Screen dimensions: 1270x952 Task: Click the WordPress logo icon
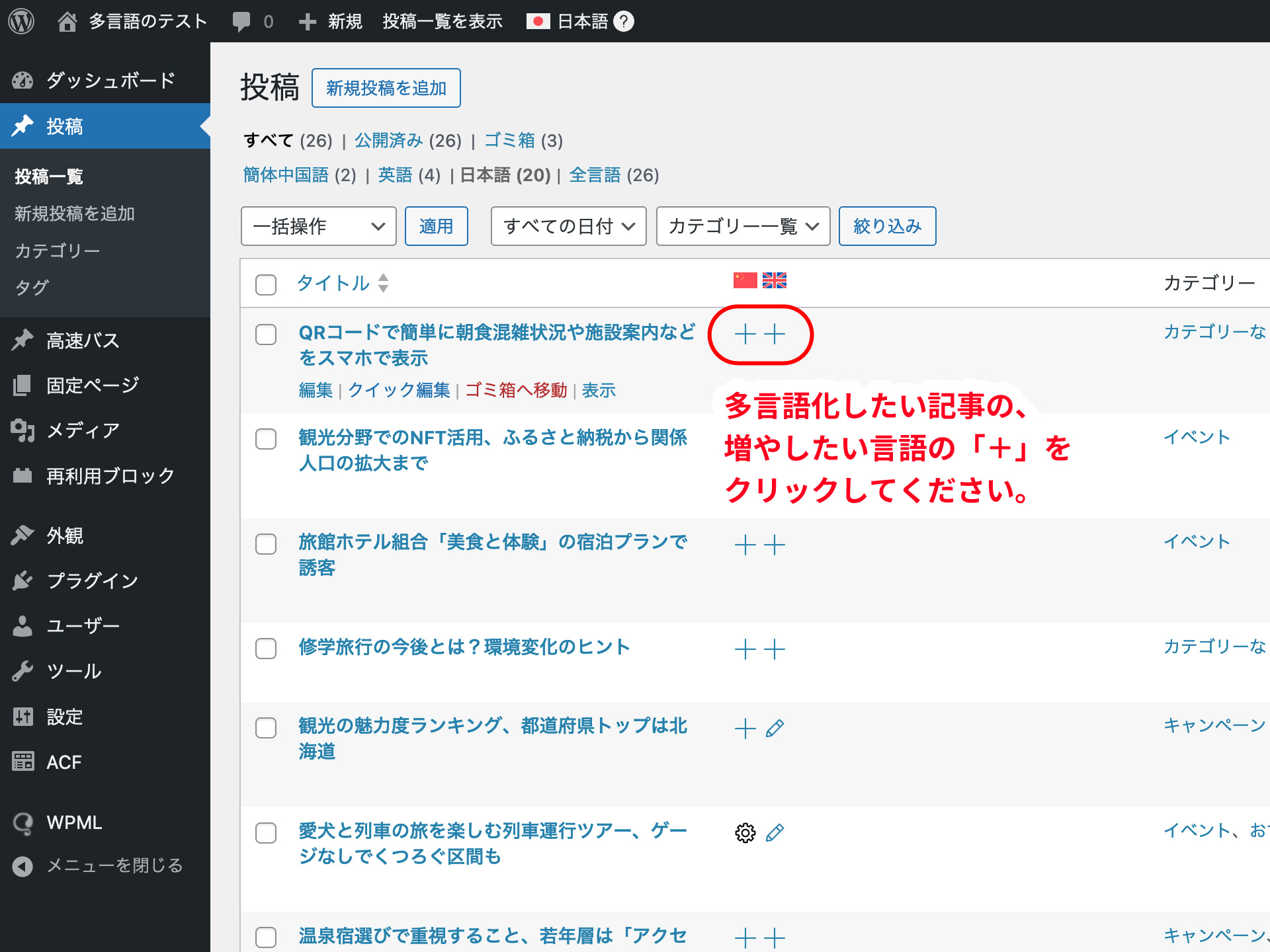tap(21, 21)
